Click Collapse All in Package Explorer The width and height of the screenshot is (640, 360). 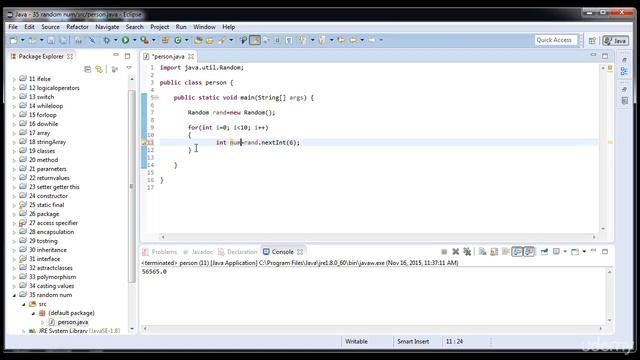click(x=87, y=69)
